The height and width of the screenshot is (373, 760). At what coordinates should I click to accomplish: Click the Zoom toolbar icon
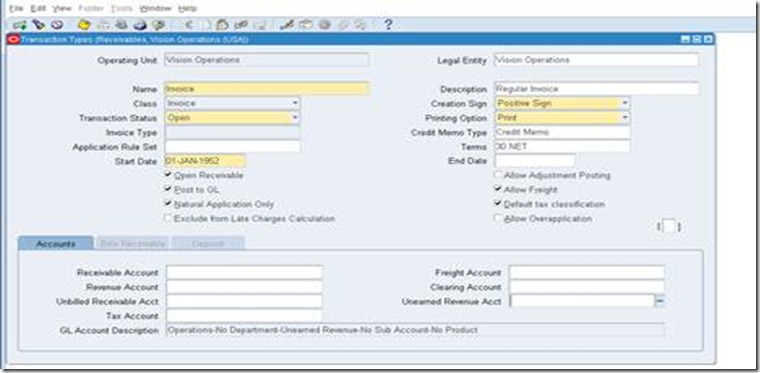(x=305, y=24)
